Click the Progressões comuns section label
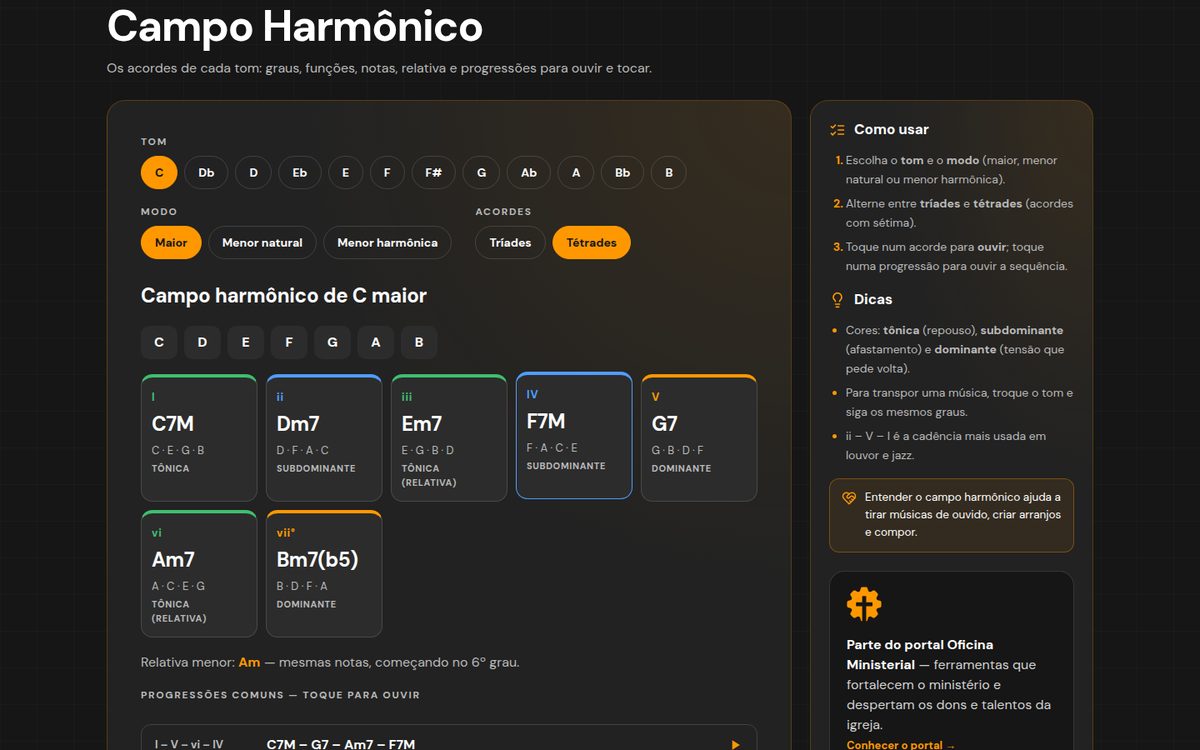This screenshot has height=750, width=1200. click(x=280, y=695)
